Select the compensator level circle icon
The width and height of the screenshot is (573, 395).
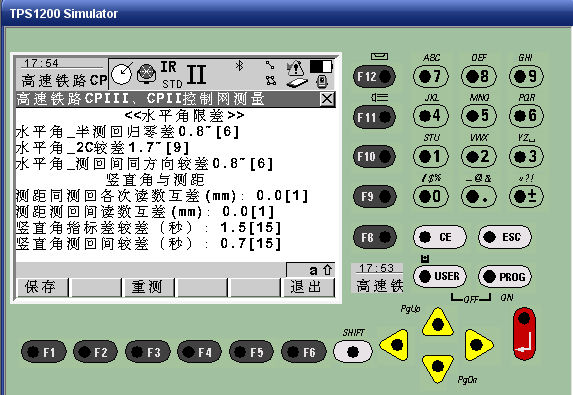pos(122,74)
